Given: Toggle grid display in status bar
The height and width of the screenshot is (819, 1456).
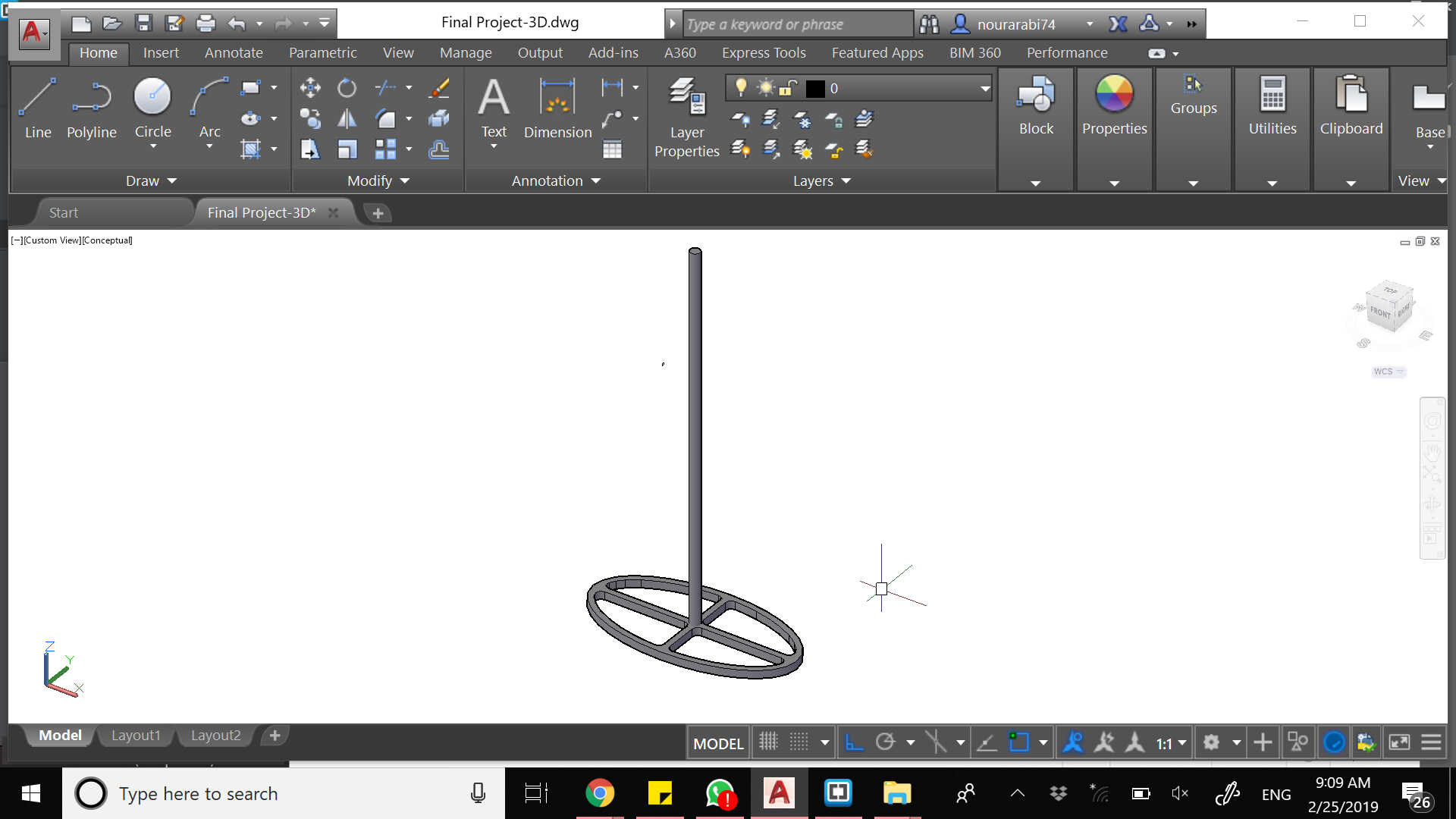Looking at the screenshot, I should tap(768, 742).
